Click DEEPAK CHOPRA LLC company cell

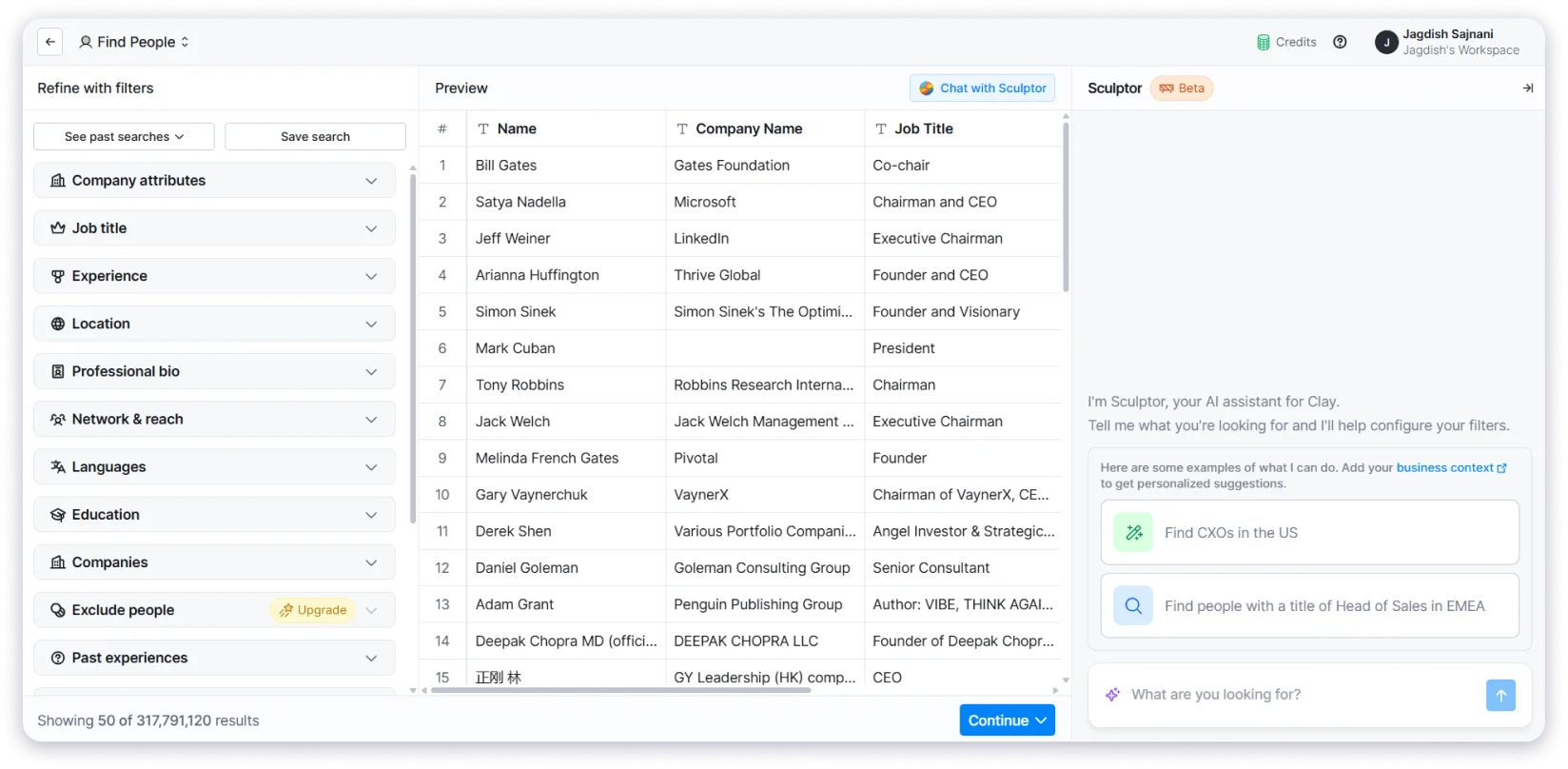765,641
